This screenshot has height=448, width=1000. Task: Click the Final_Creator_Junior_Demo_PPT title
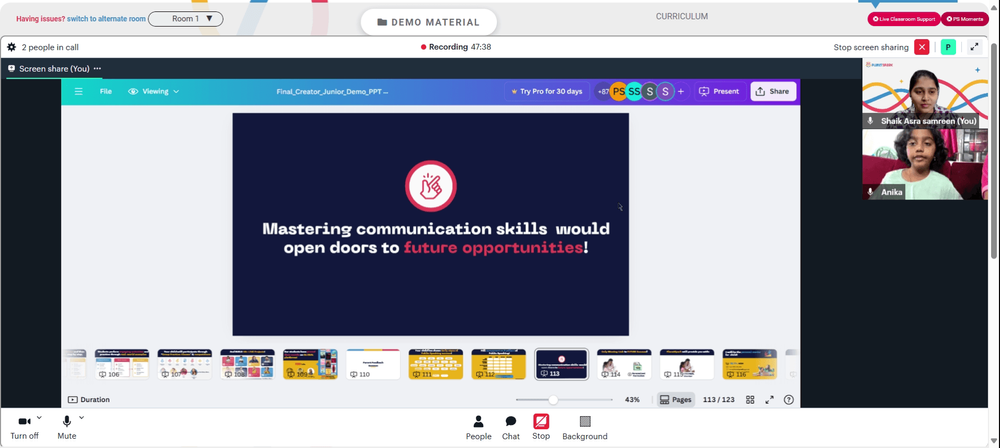(x=332, y=91)
